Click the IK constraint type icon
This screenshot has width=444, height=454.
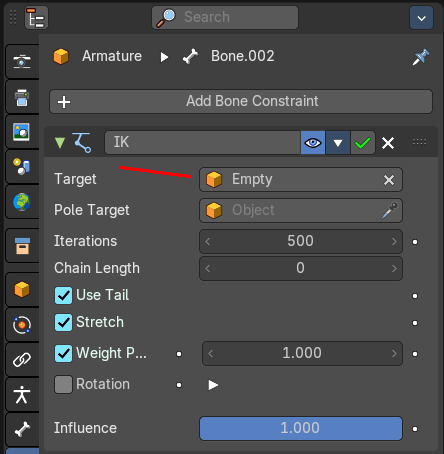tap(82, 143)
